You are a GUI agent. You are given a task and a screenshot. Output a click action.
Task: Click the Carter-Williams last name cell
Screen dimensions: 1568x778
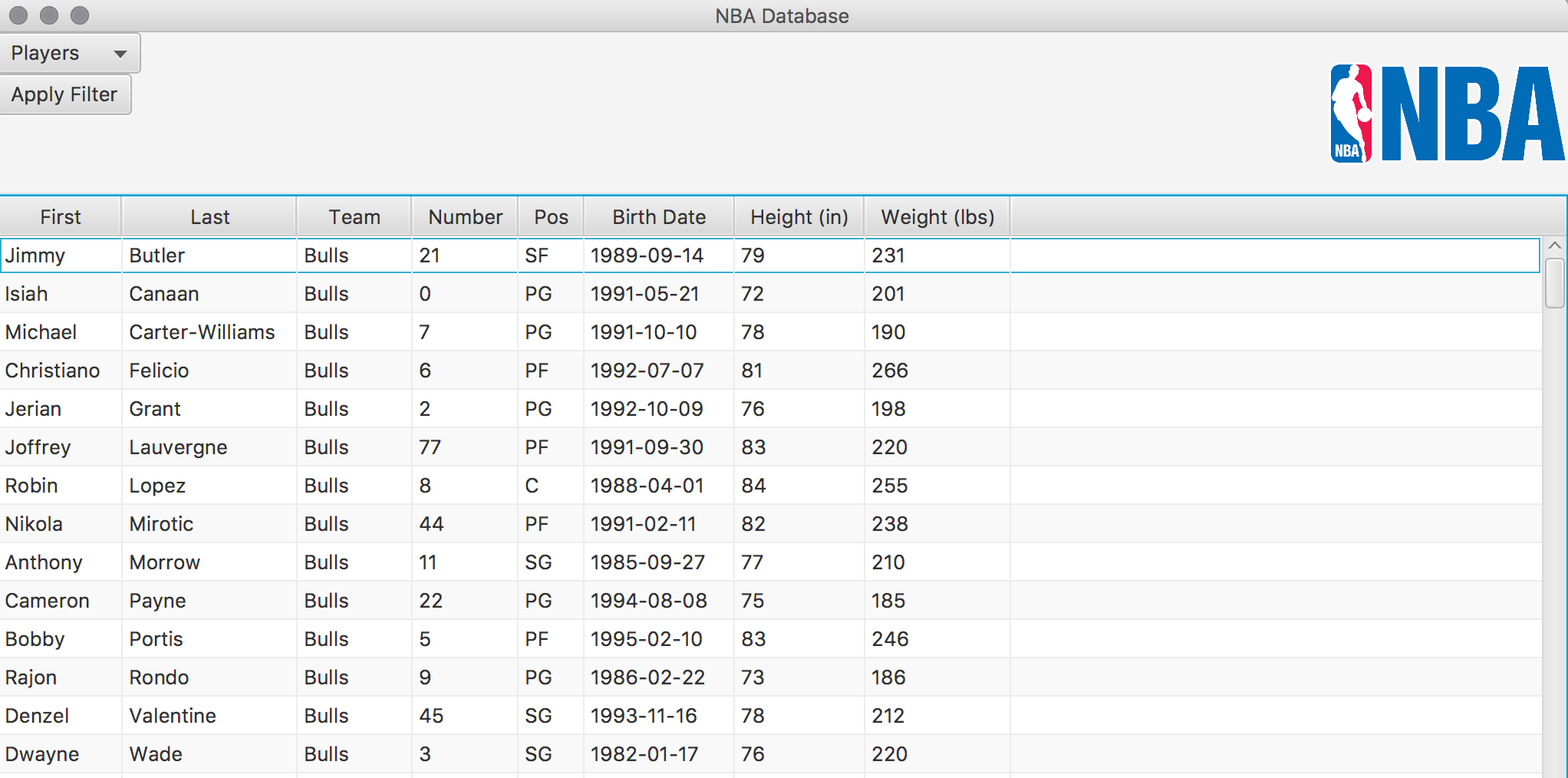[x=202, y=332]
